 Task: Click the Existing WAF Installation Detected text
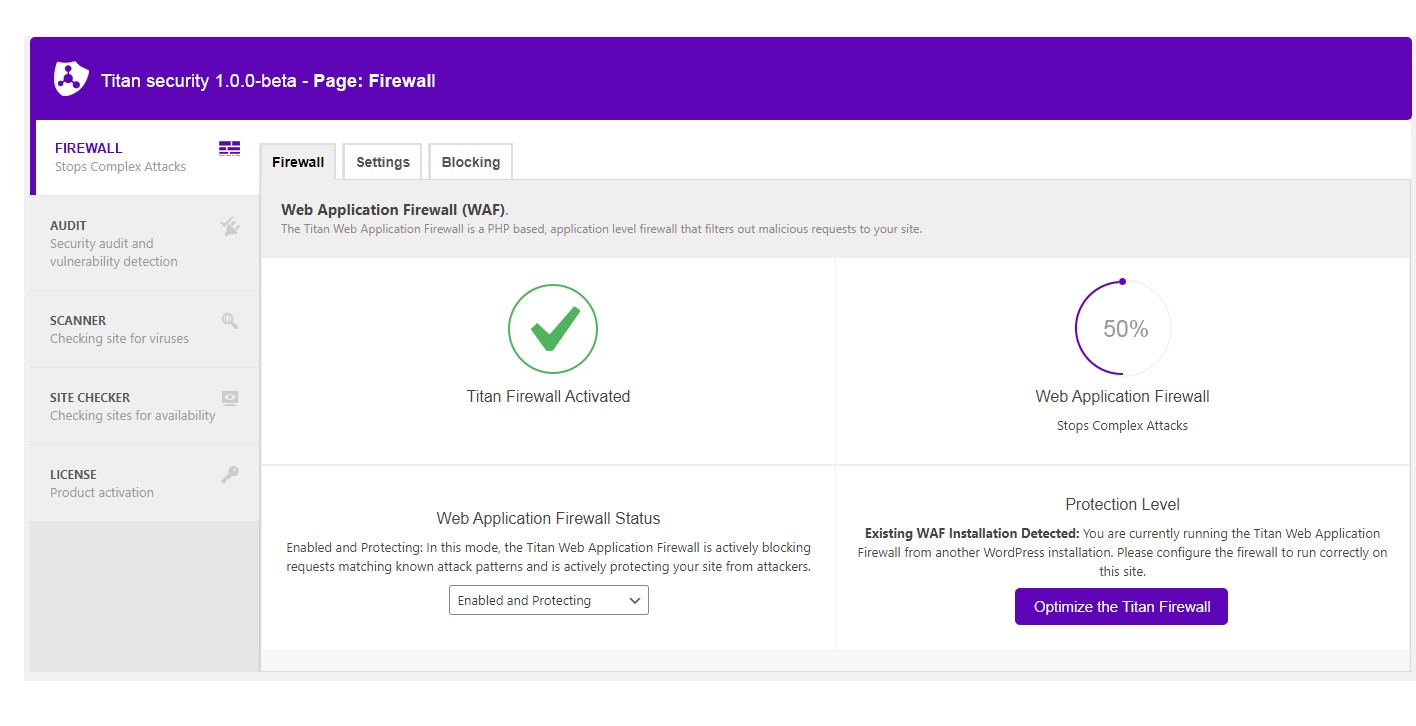click(972, 533)
